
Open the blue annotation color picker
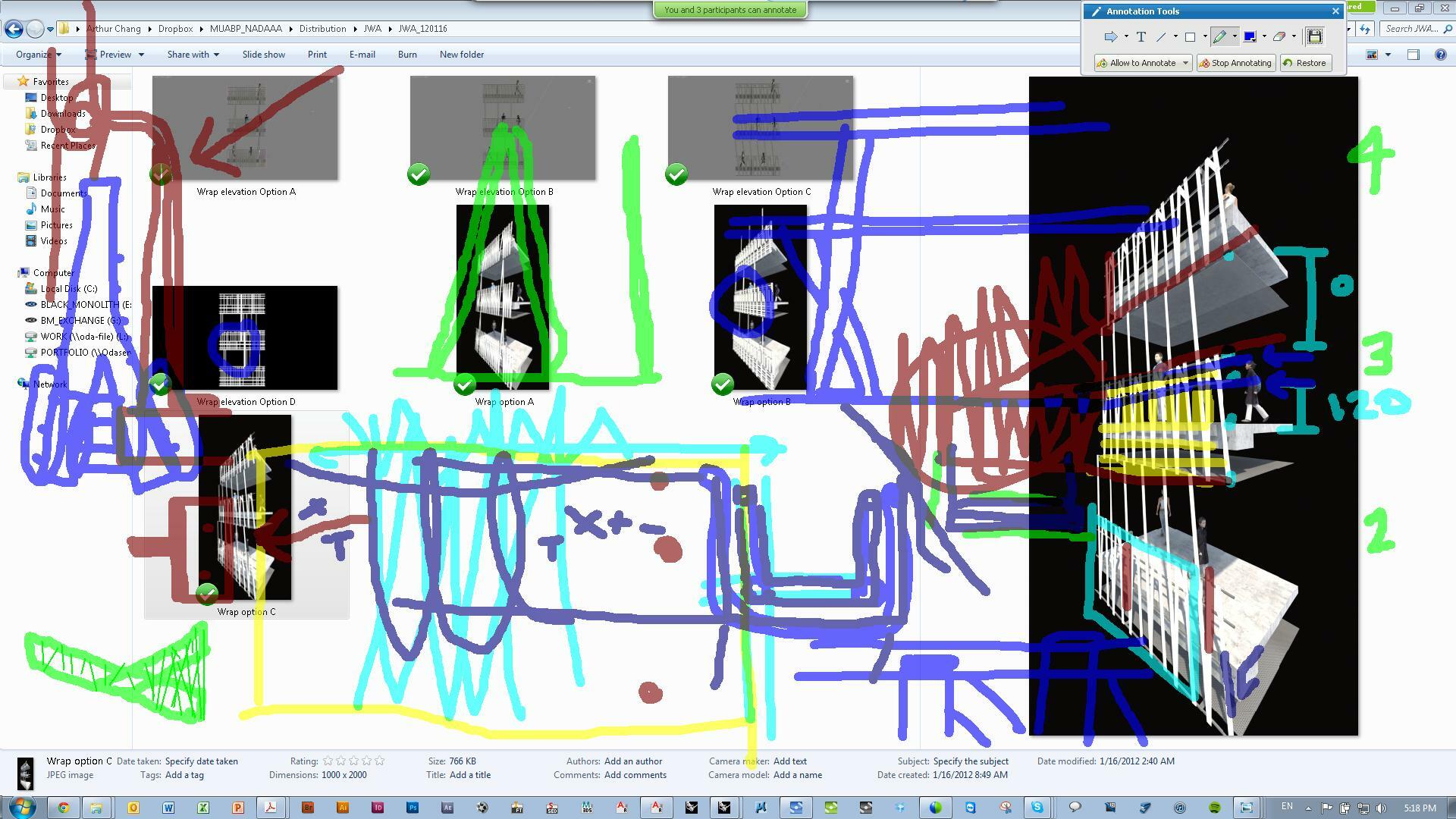[1250, 36]
